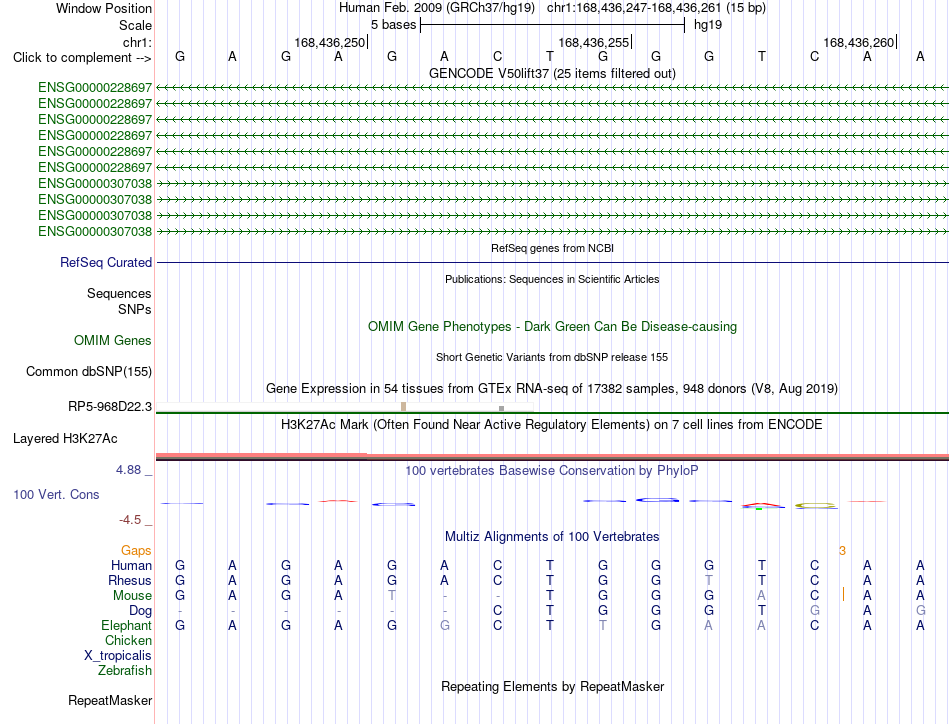Open 'Short Genetic Variants from dbSNP release 155' title
The width and height of the screenshot is (950, 724).
click(552, 357)
